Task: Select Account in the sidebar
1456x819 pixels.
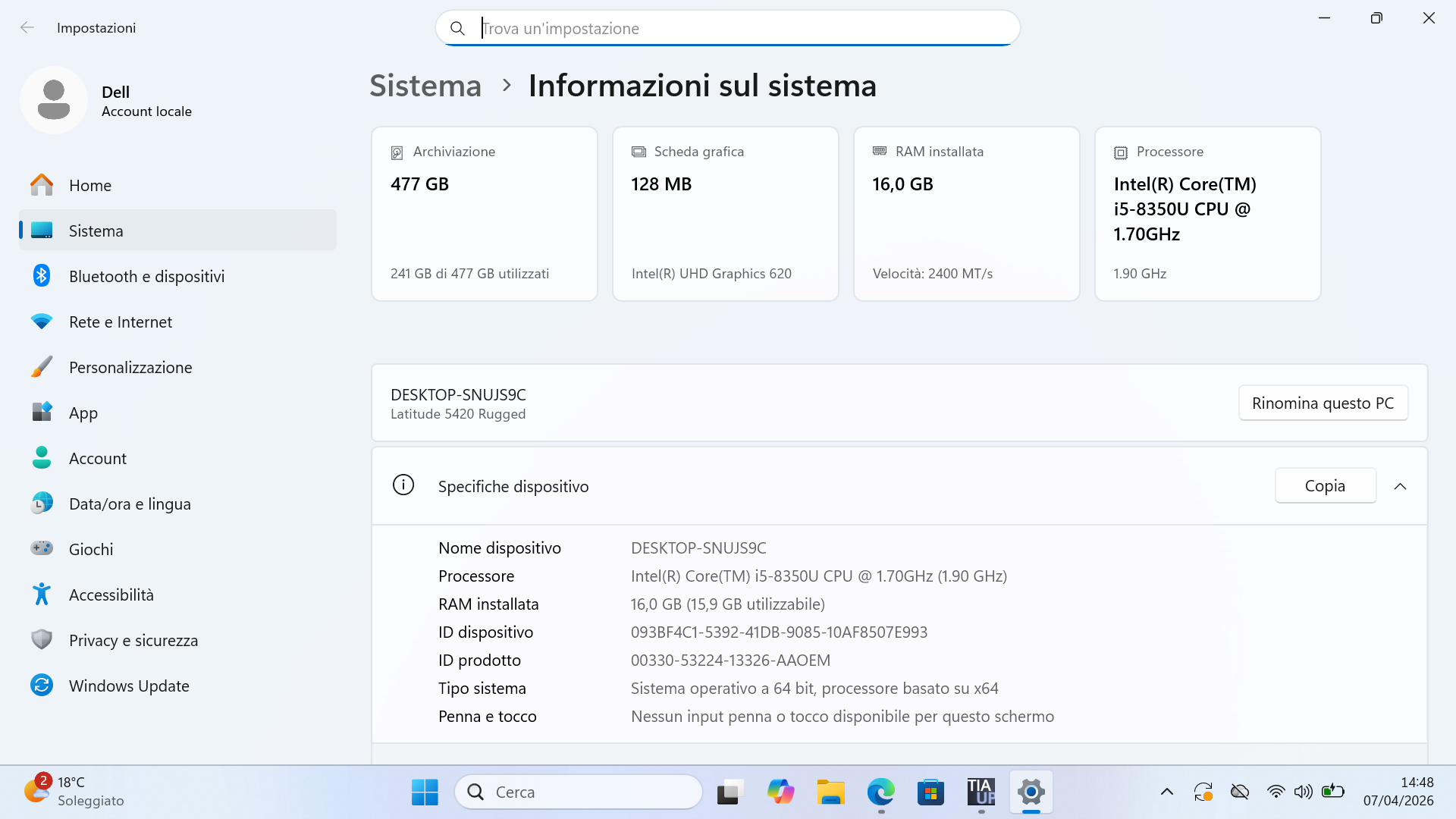Action: click(x=97, y=458)
